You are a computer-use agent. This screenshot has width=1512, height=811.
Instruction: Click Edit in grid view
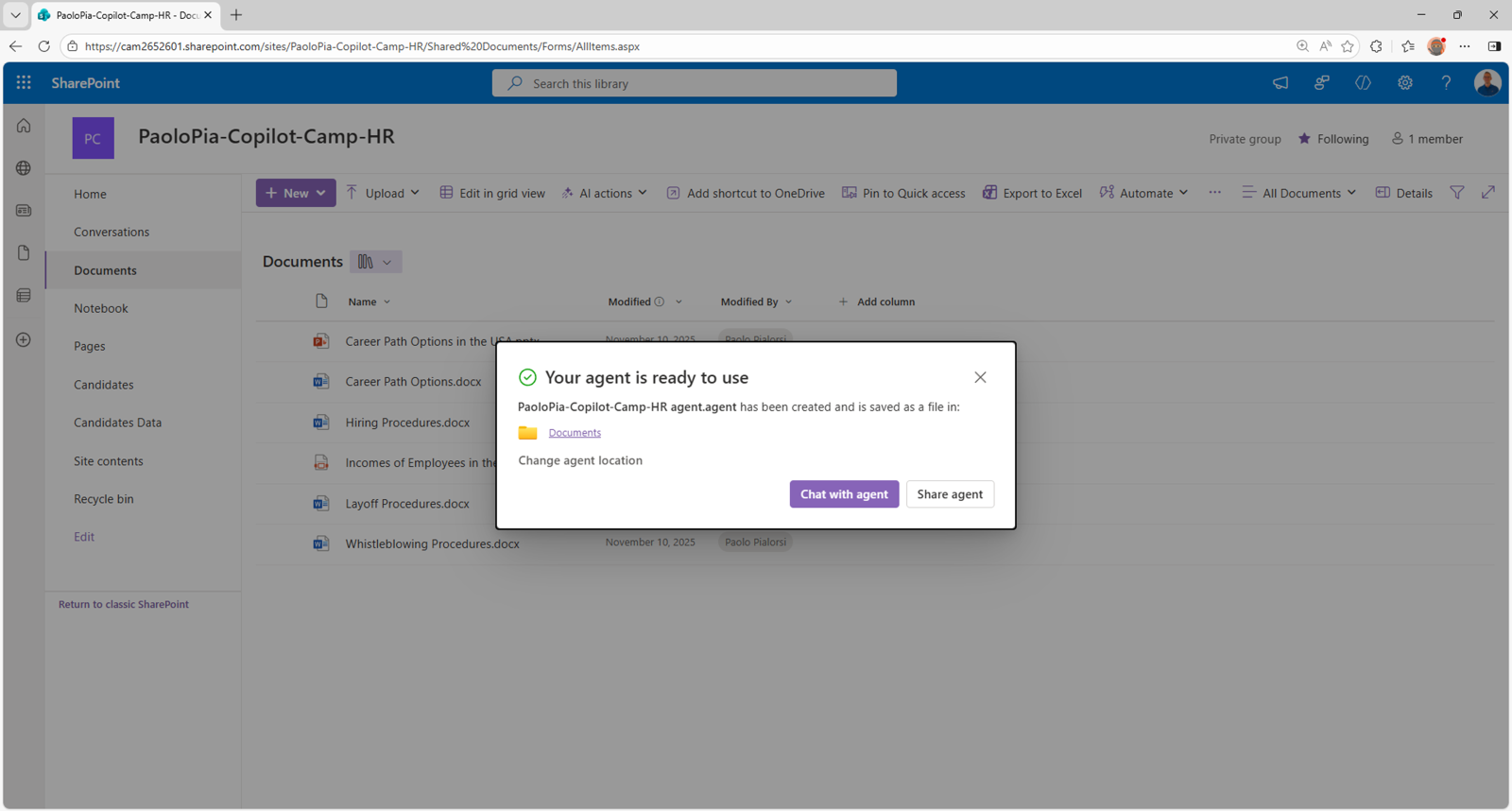point(492,193)
